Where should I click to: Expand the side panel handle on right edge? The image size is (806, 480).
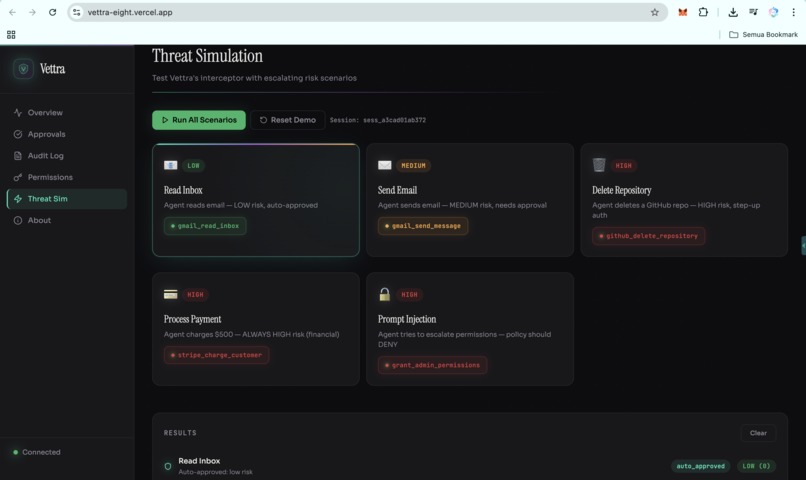click(803, 246)
